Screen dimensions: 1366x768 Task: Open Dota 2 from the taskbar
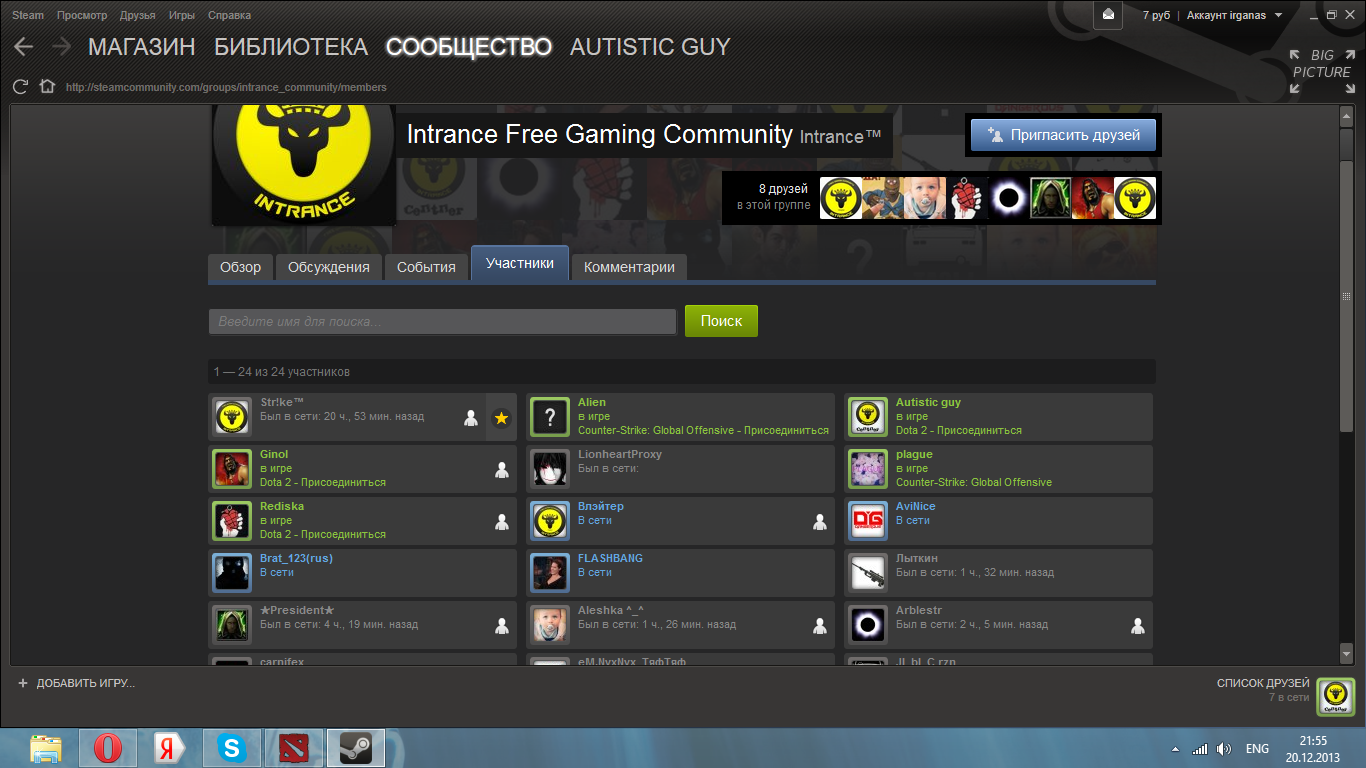coord(294,748)
